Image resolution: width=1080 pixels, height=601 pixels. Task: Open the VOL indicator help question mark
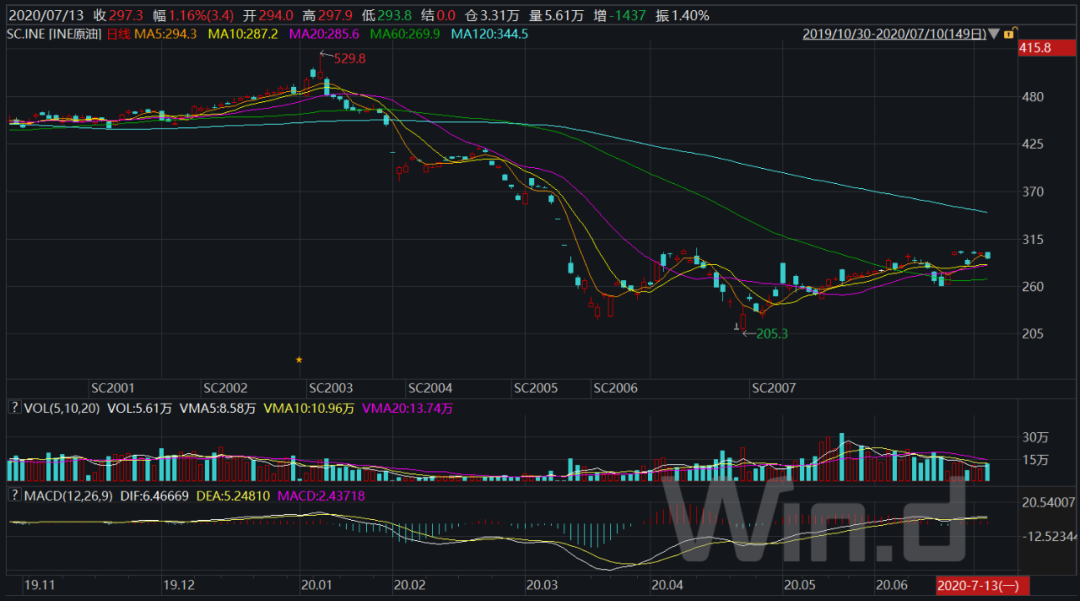[14, 408]
